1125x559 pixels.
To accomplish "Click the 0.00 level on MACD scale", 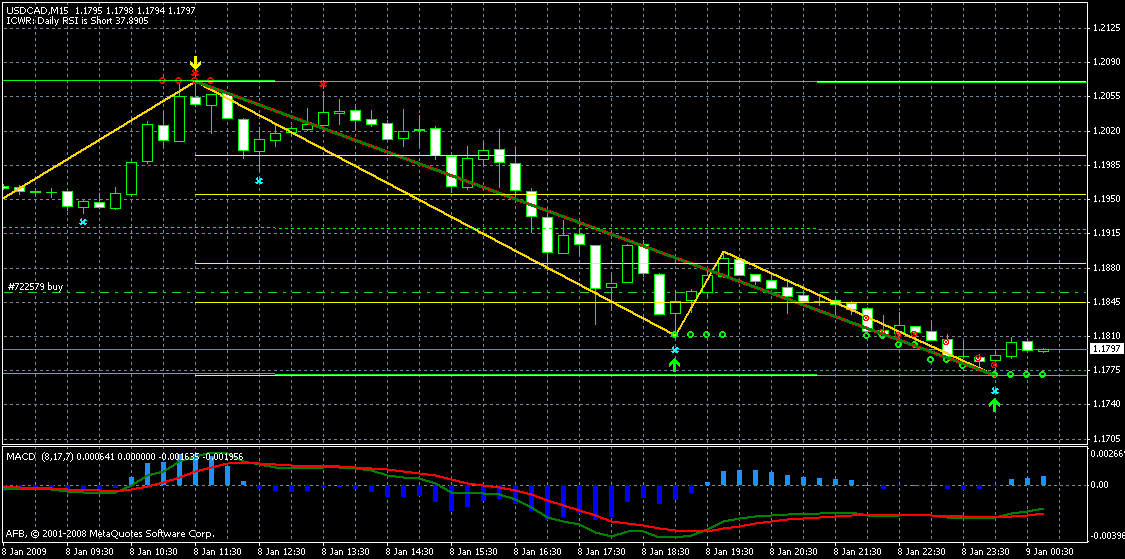I will (x=1100, y=485).
